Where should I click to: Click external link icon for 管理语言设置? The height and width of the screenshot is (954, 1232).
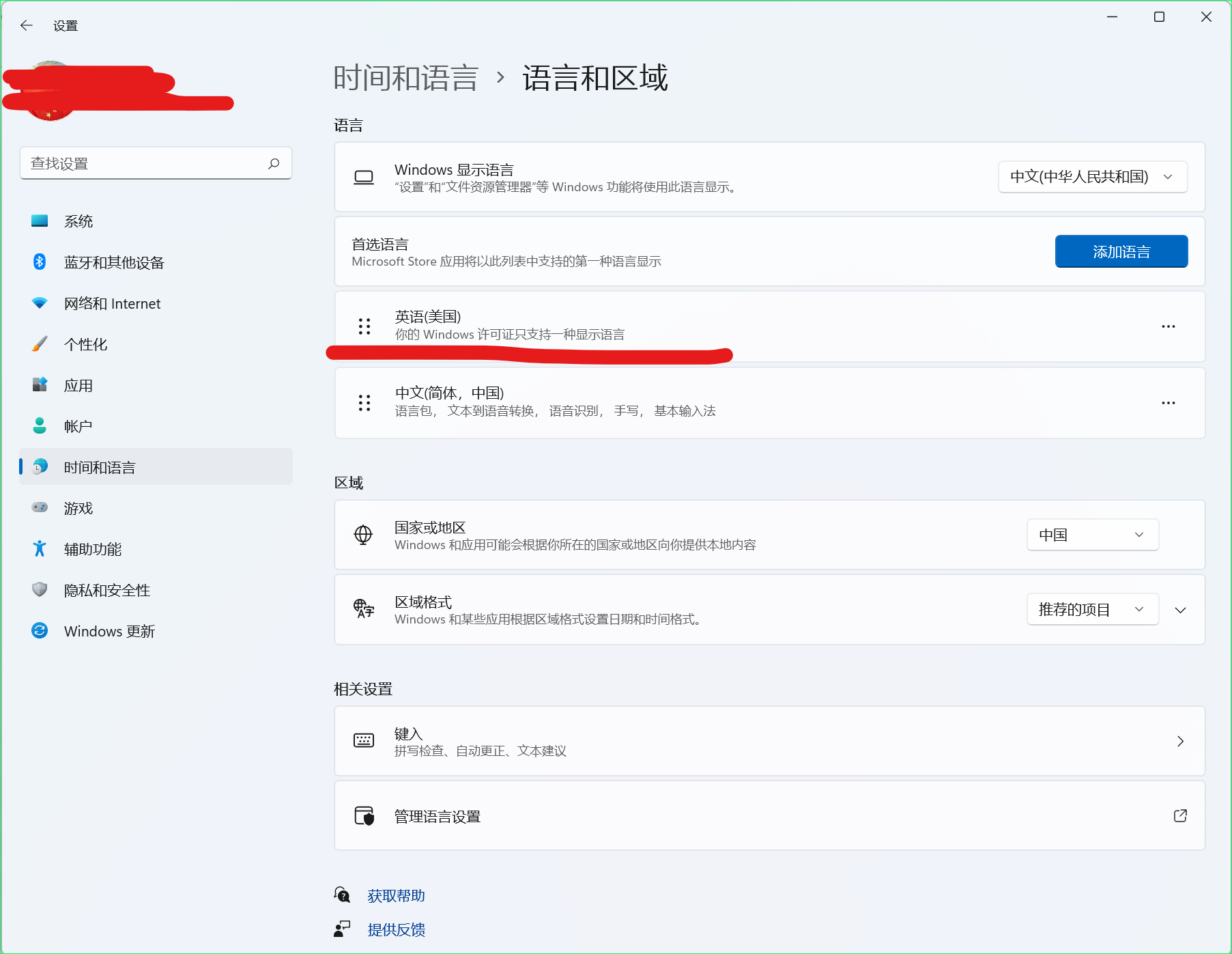tap(1180, 815)
